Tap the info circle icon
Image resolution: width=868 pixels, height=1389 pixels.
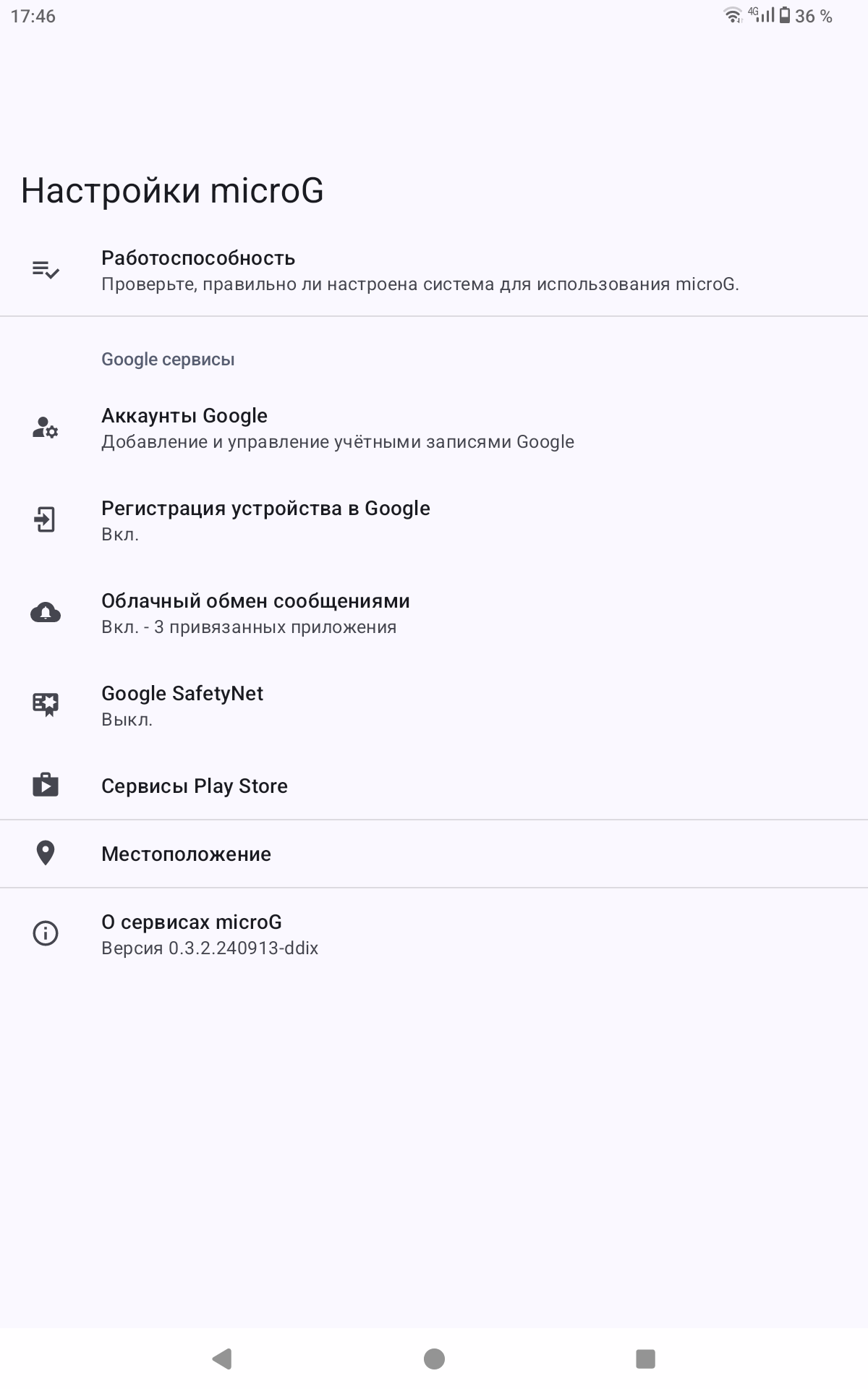[45, 933]
